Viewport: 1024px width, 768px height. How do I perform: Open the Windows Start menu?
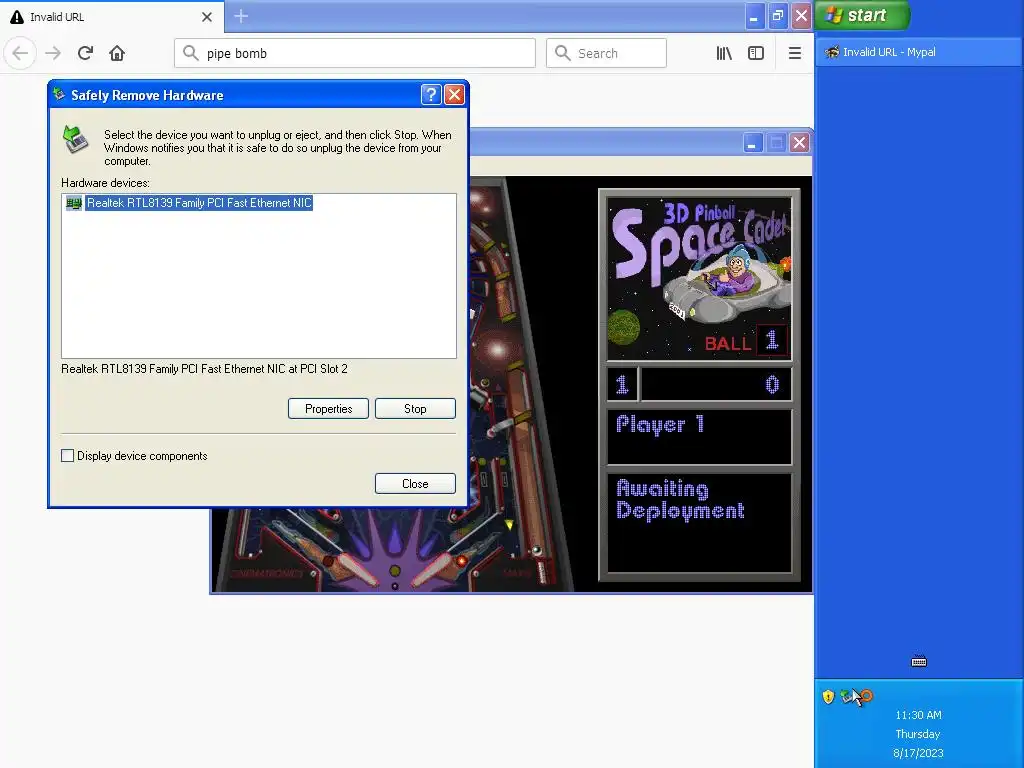pos(862,15)
